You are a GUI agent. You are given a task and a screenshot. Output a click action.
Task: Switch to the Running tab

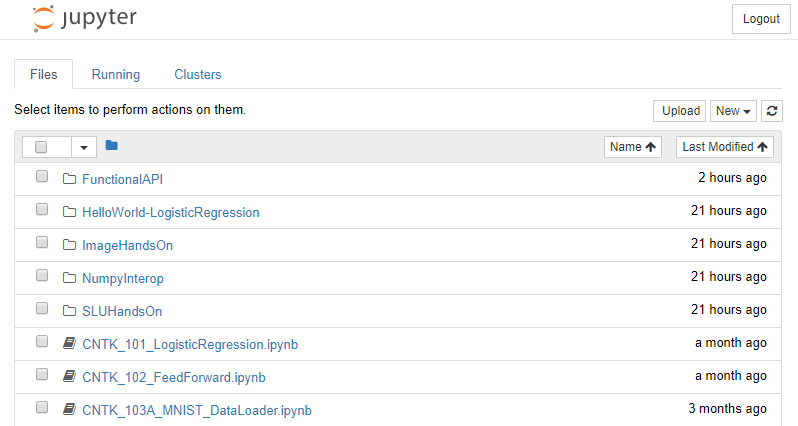pos(116,74)
